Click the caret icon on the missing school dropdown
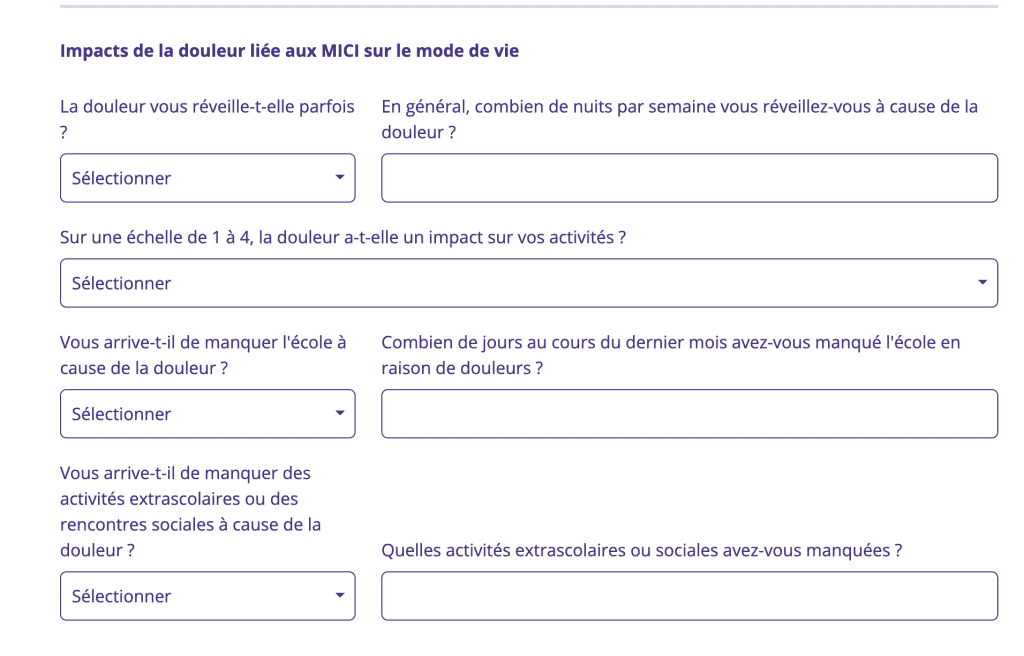The height and width of the screenshot is (656, 1024). coord(340,413)
